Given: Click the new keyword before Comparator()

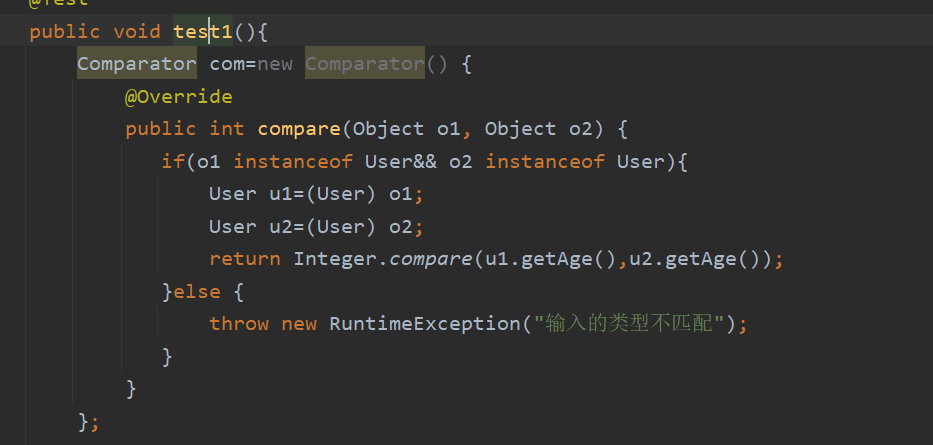Looking at the screenshot, I should click(x=275, y=64).
